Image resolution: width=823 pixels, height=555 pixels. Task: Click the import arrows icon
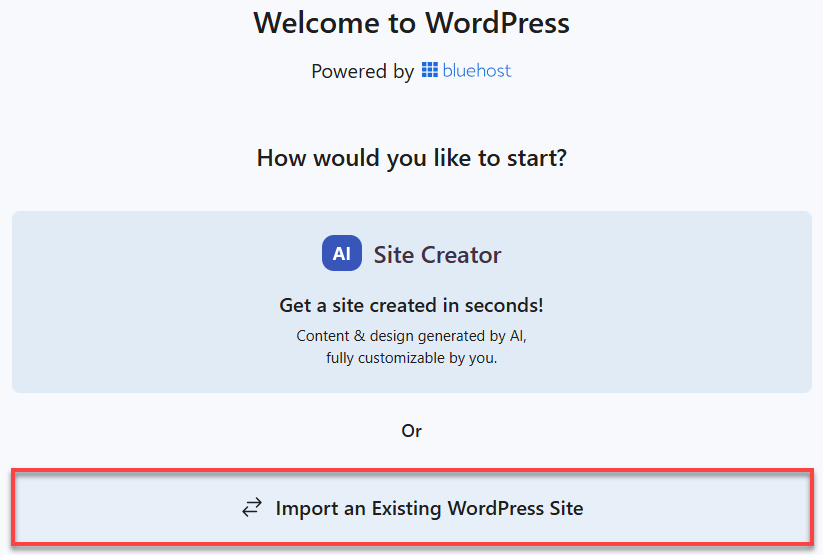[252, 508]
